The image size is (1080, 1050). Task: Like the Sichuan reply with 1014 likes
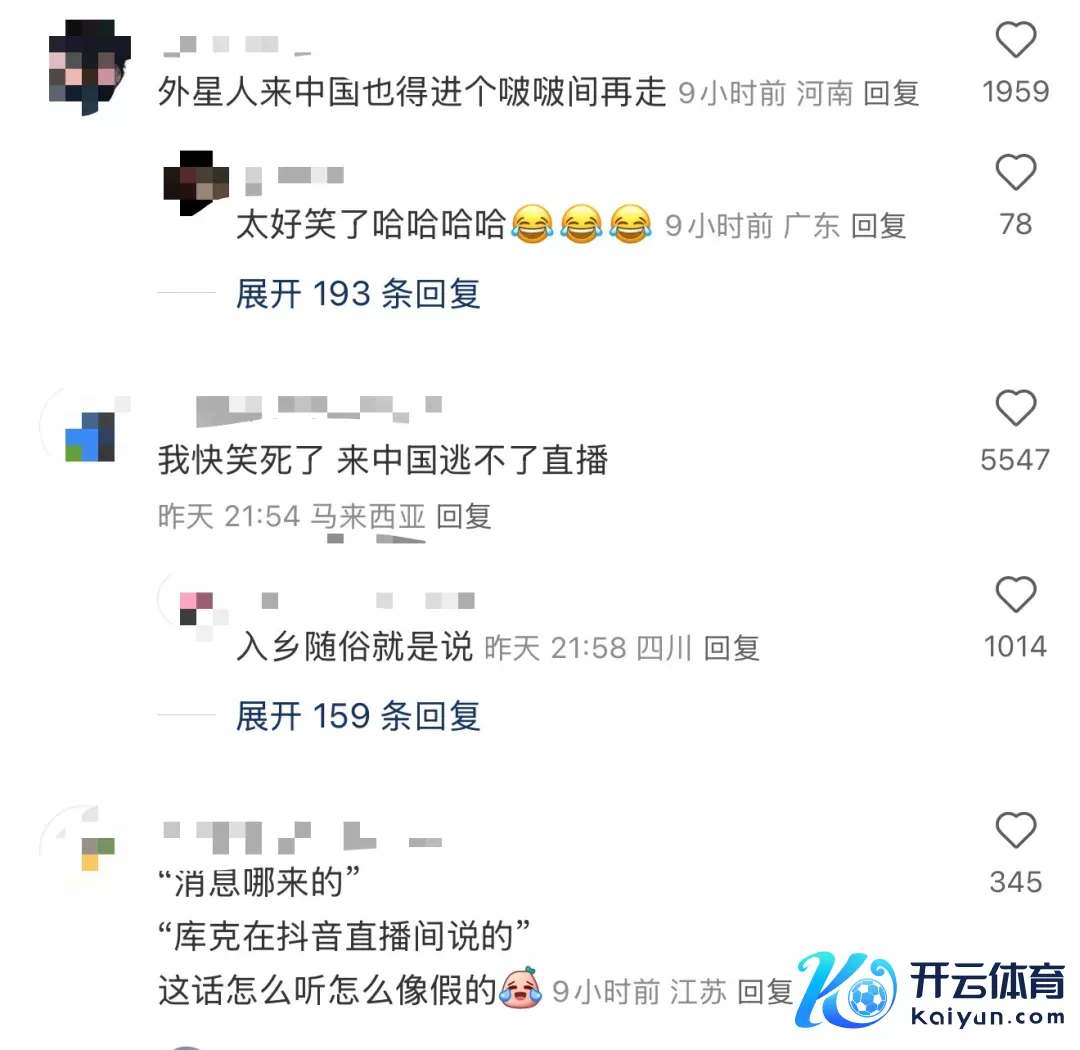click(1016, 595)
